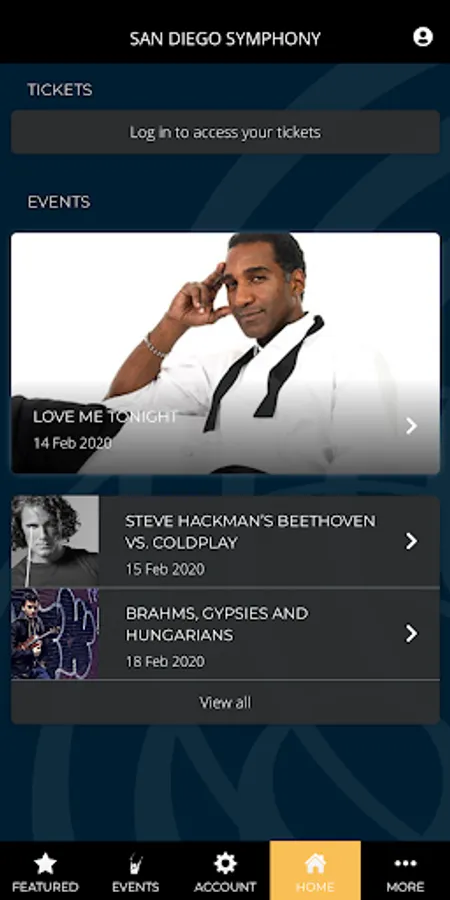Expand Love Me Tonight chevron arrow
The width and height of the screenshot is (450, 900).
[411, 426]
